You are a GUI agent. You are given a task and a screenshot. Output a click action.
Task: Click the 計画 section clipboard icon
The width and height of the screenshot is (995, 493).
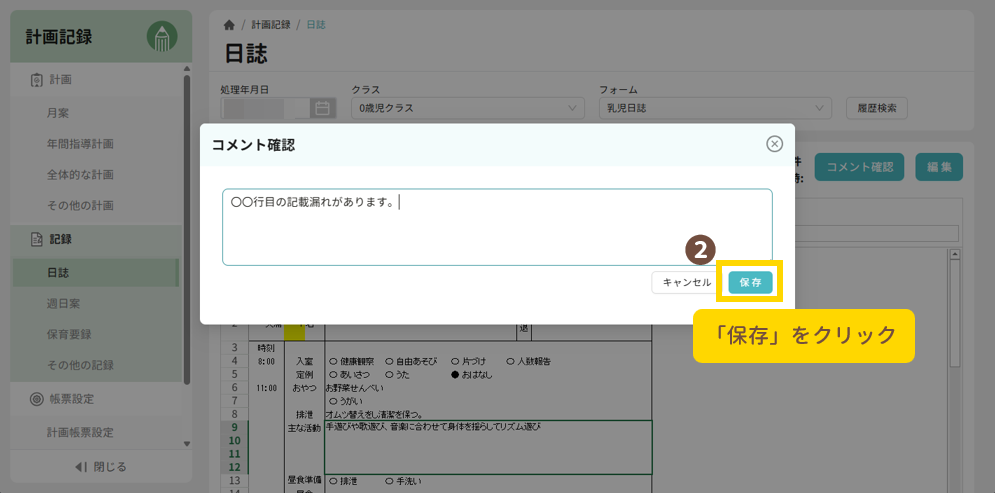tap(36, 80)
